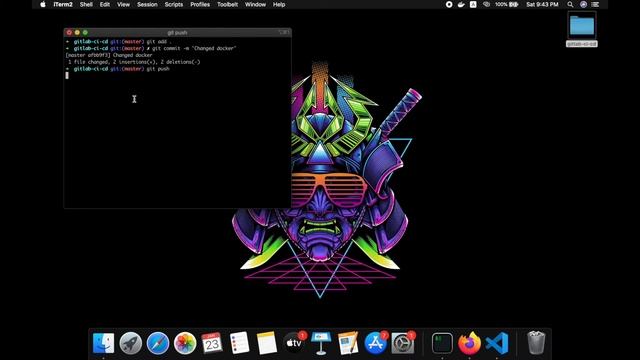Open the Scripts menu
The image size is (640, 360).
[x=174, y=4]
